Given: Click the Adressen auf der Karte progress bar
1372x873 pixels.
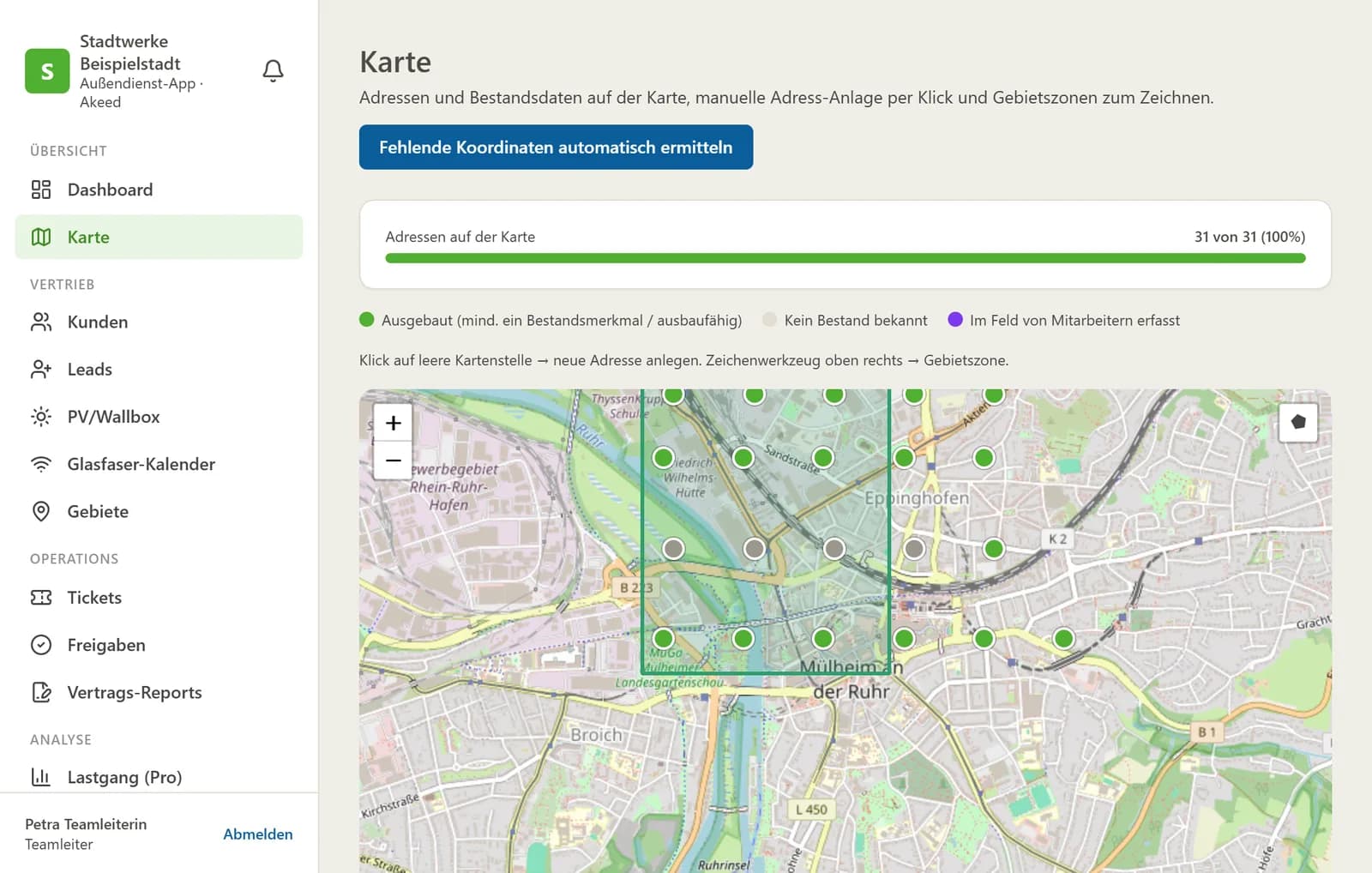Looking at the screenshot, I should (x=845, y=258).
